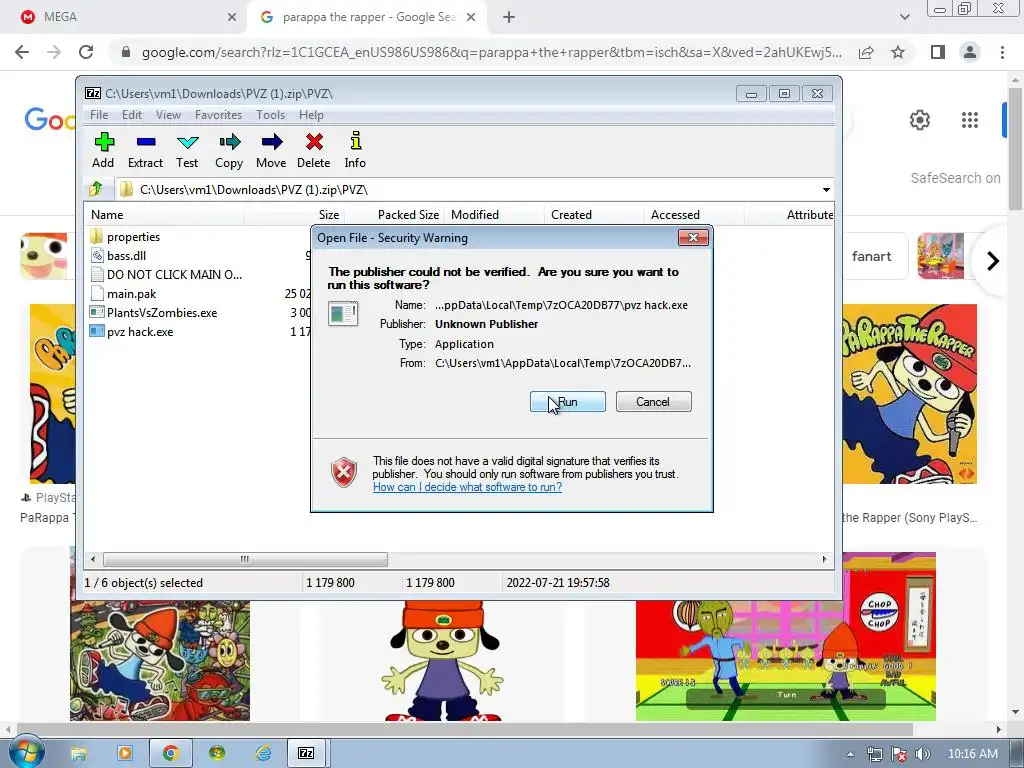Share this page via address bar icon

866,52
